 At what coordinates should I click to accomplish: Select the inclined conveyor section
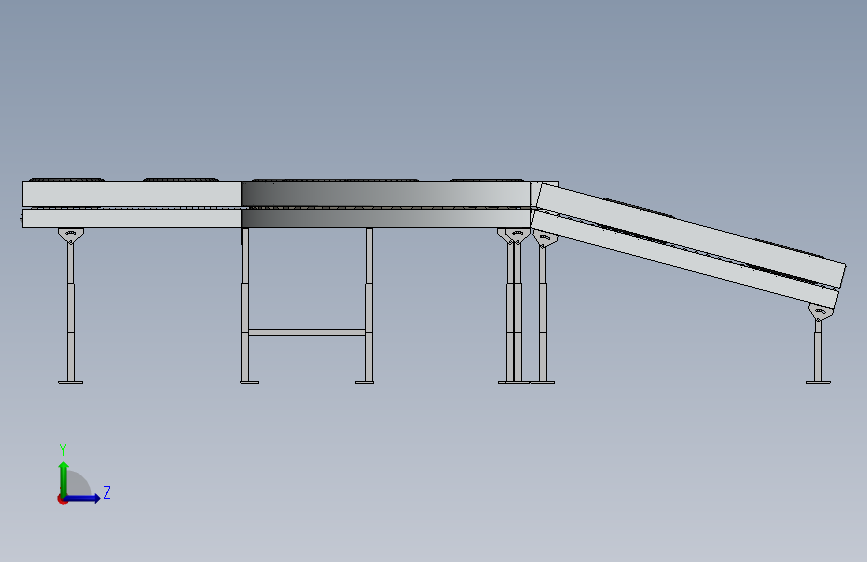(x=688, y=244)
